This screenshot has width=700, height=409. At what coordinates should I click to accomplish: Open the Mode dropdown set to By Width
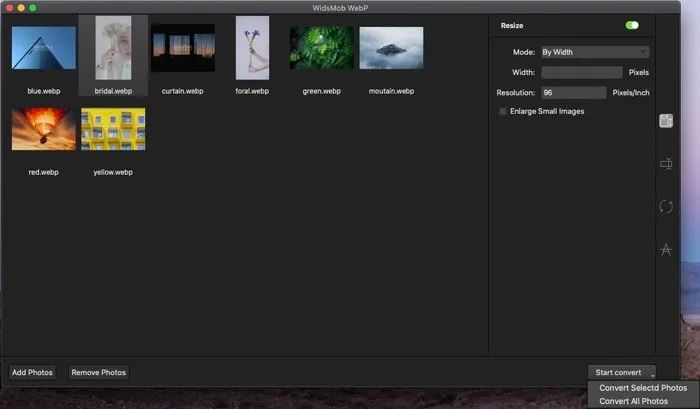(x=595, y=52)
